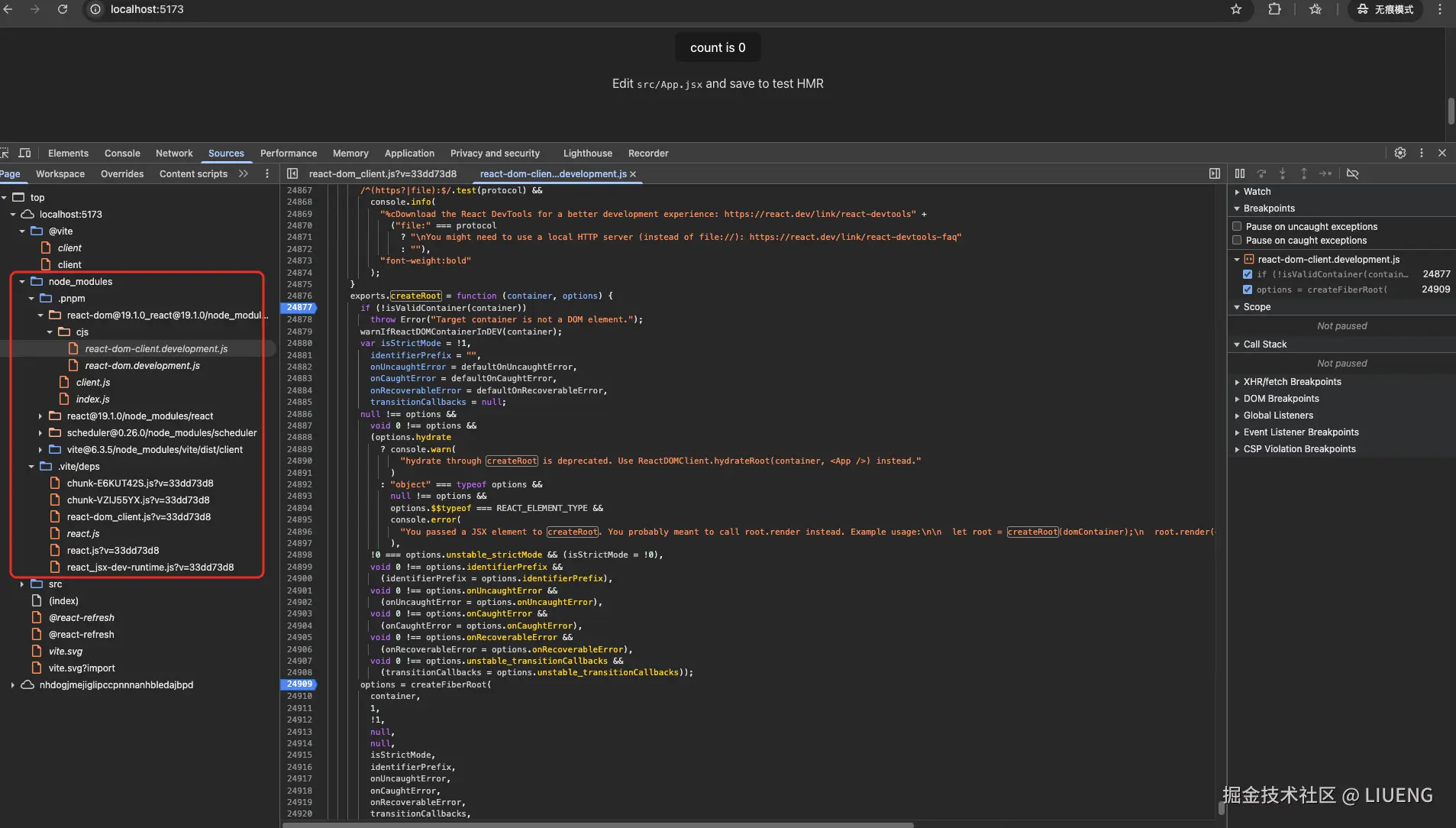Click the Step over next function call icon
Screen dimensions: 1456x828
point(1262,174)
